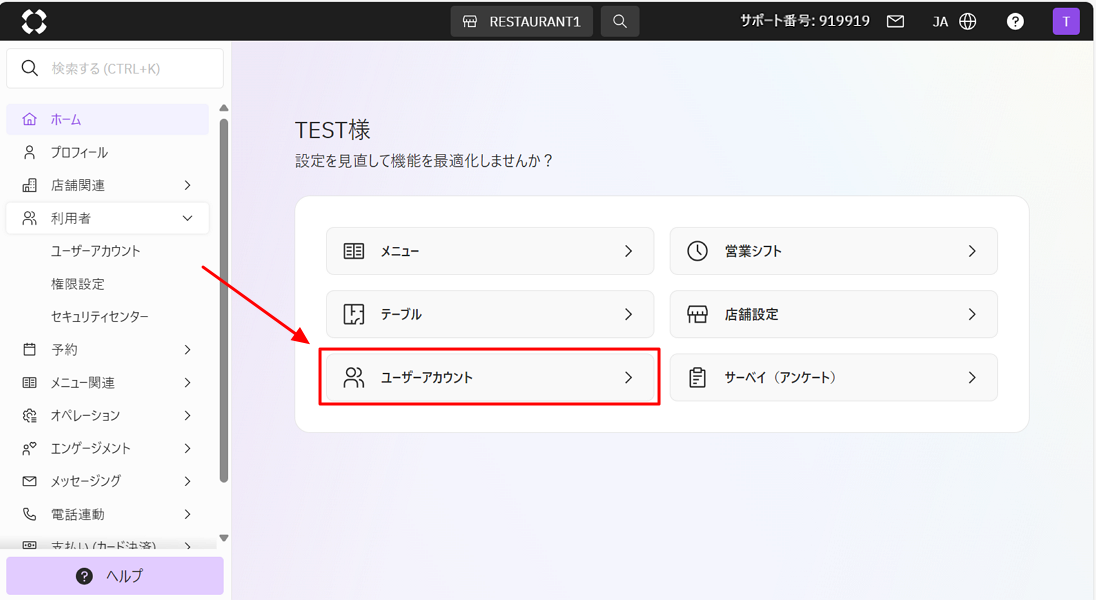
Task: Open エンゲージメント sidebar menu
Action: coord(108,448)
